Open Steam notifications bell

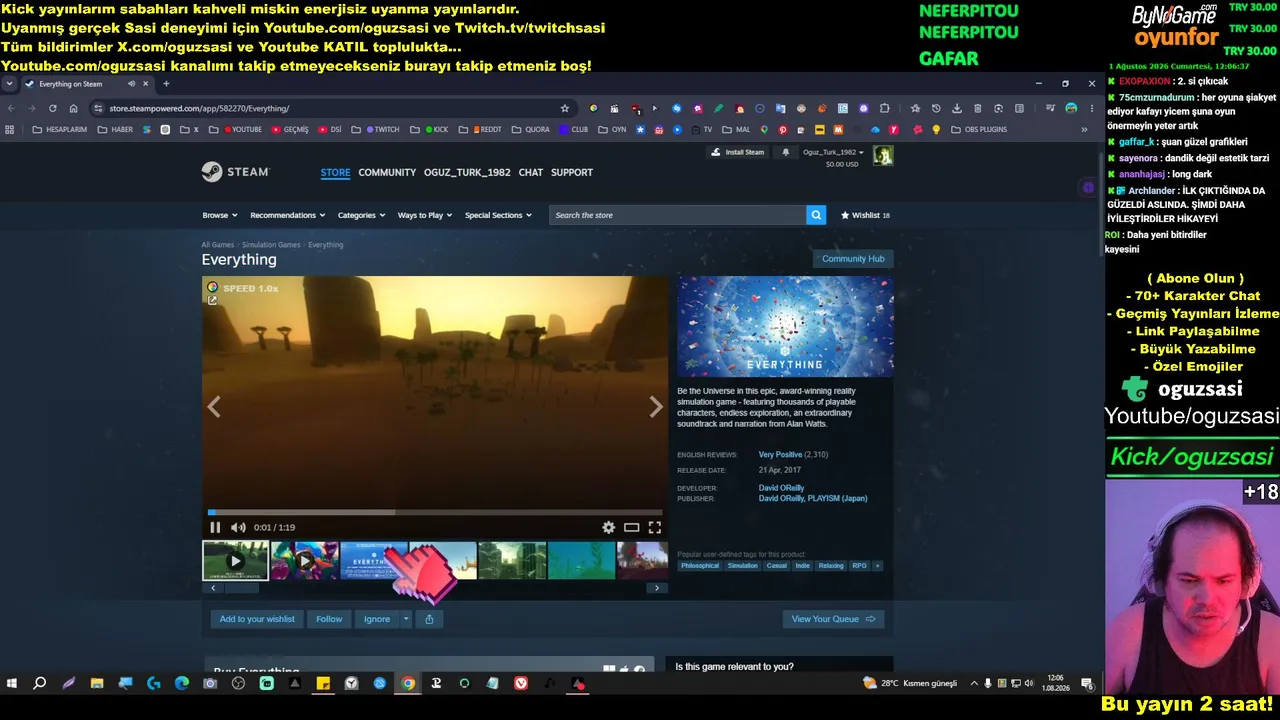785,152
